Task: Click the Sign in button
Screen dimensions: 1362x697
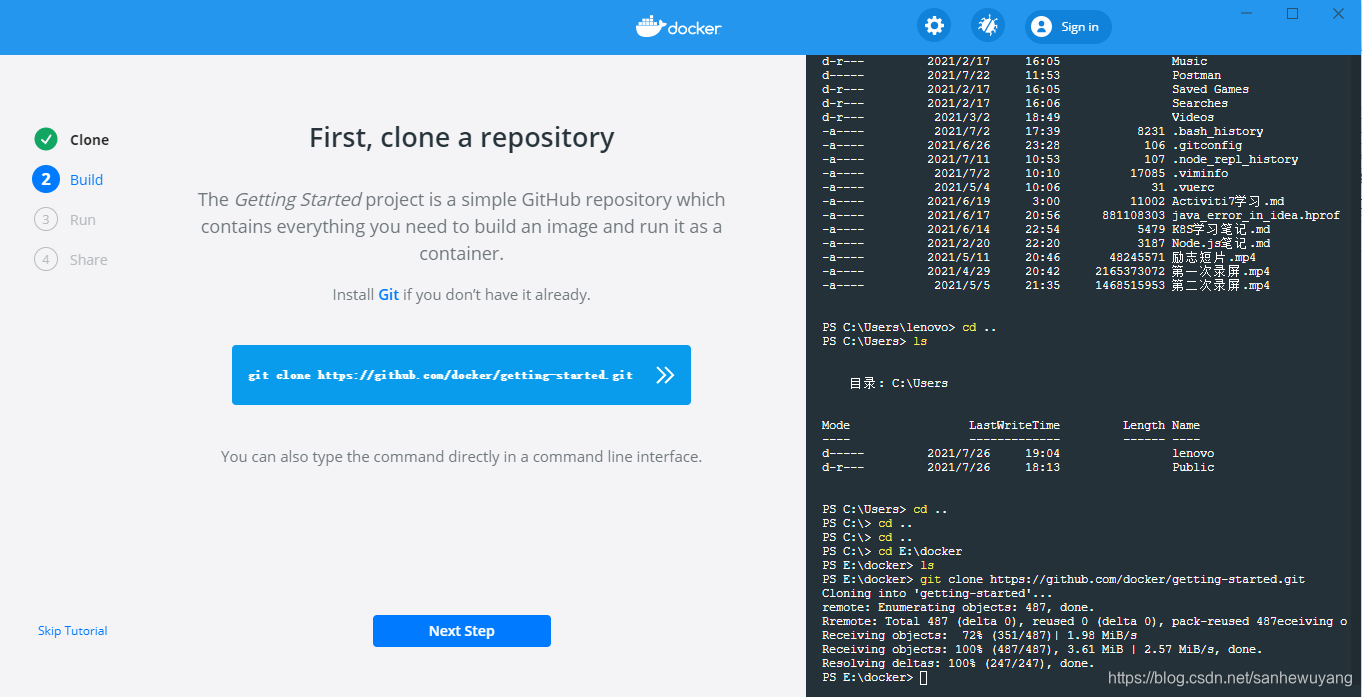Action: (1068, 27)
